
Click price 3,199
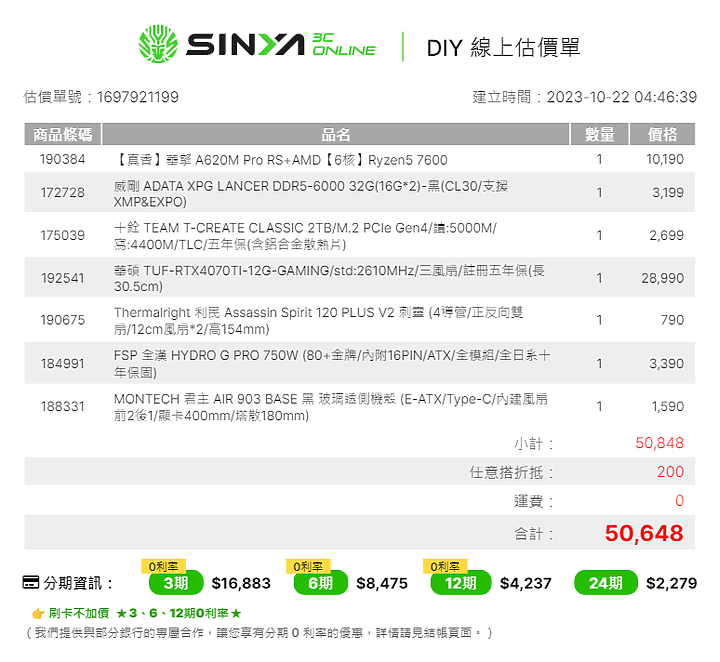[668, 192]
